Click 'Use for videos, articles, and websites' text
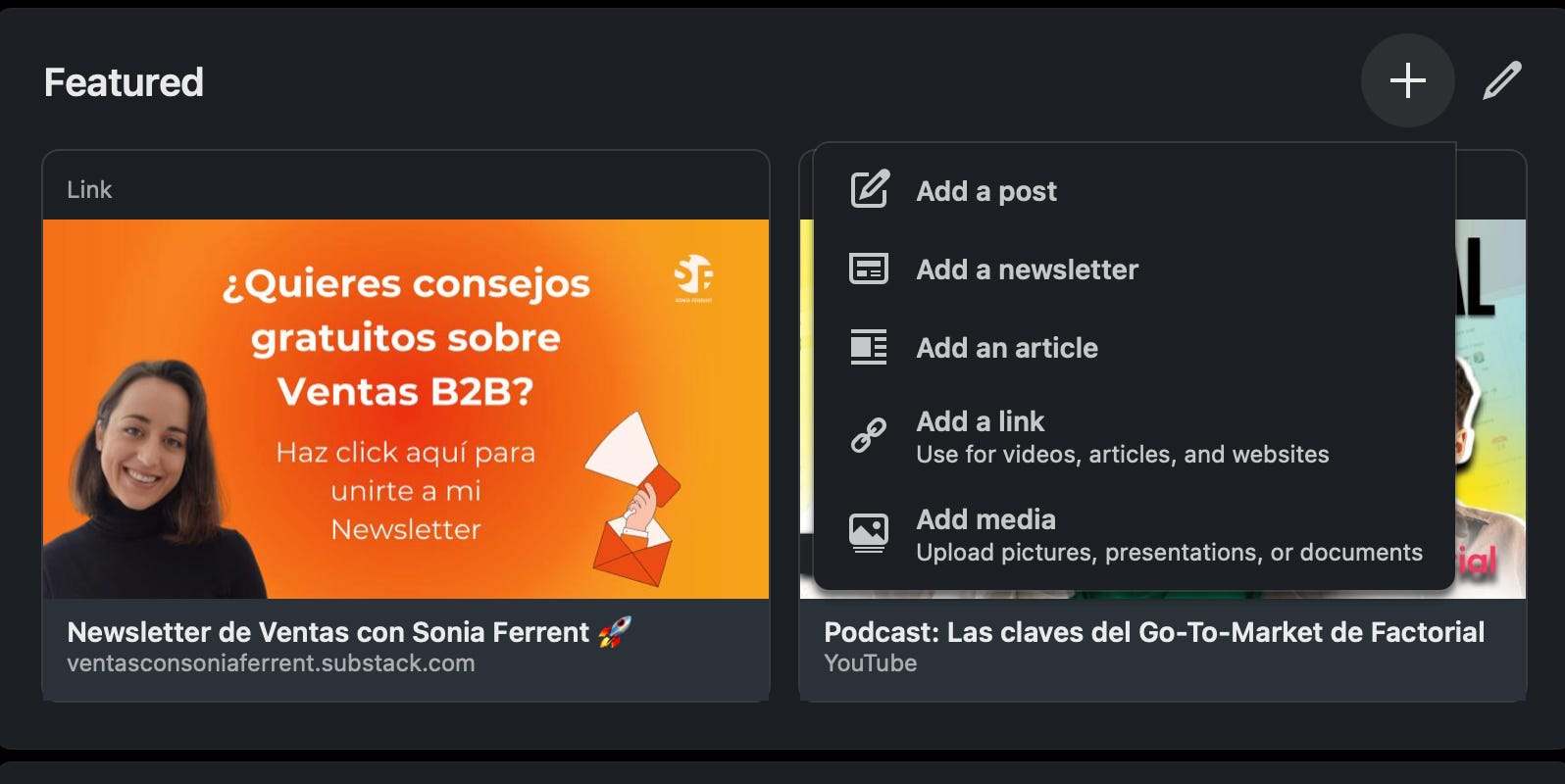Image resolution: width=1565 pixels, height=784 pixels. (1122, 455)
